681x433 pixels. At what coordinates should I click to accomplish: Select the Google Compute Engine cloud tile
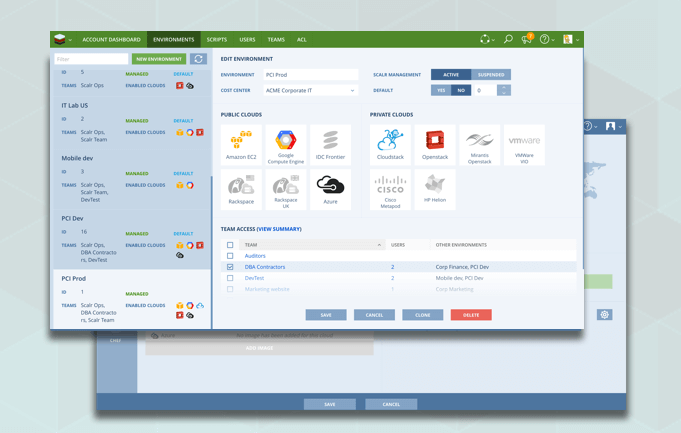pos(285,145)
